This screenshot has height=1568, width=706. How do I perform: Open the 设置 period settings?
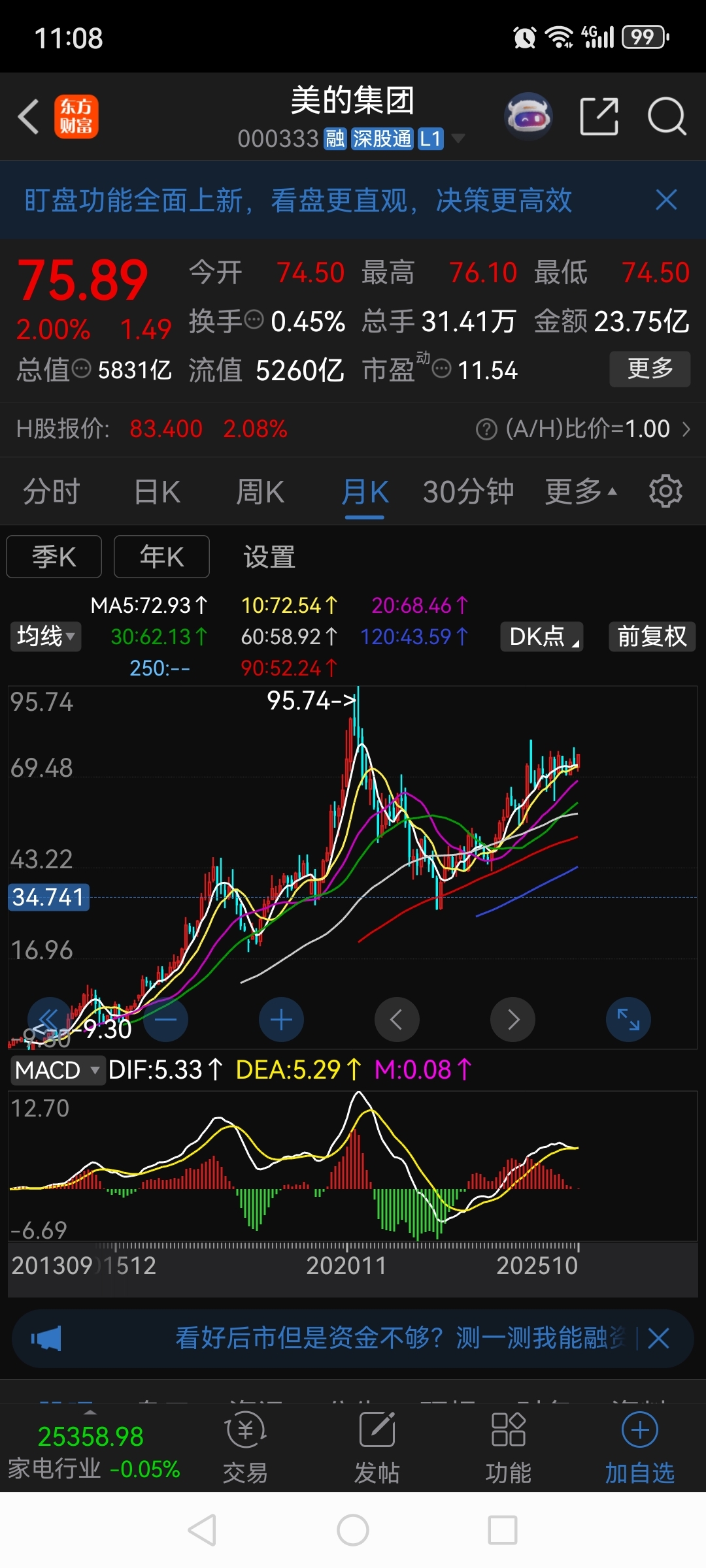click(269, 557)
